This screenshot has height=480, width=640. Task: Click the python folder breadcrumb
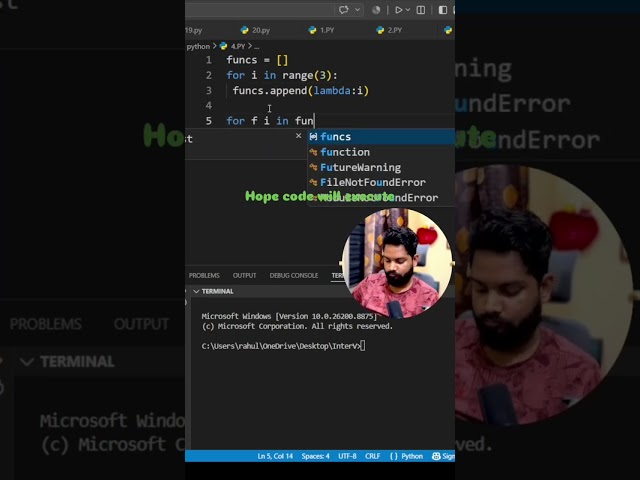pos(198,46)
